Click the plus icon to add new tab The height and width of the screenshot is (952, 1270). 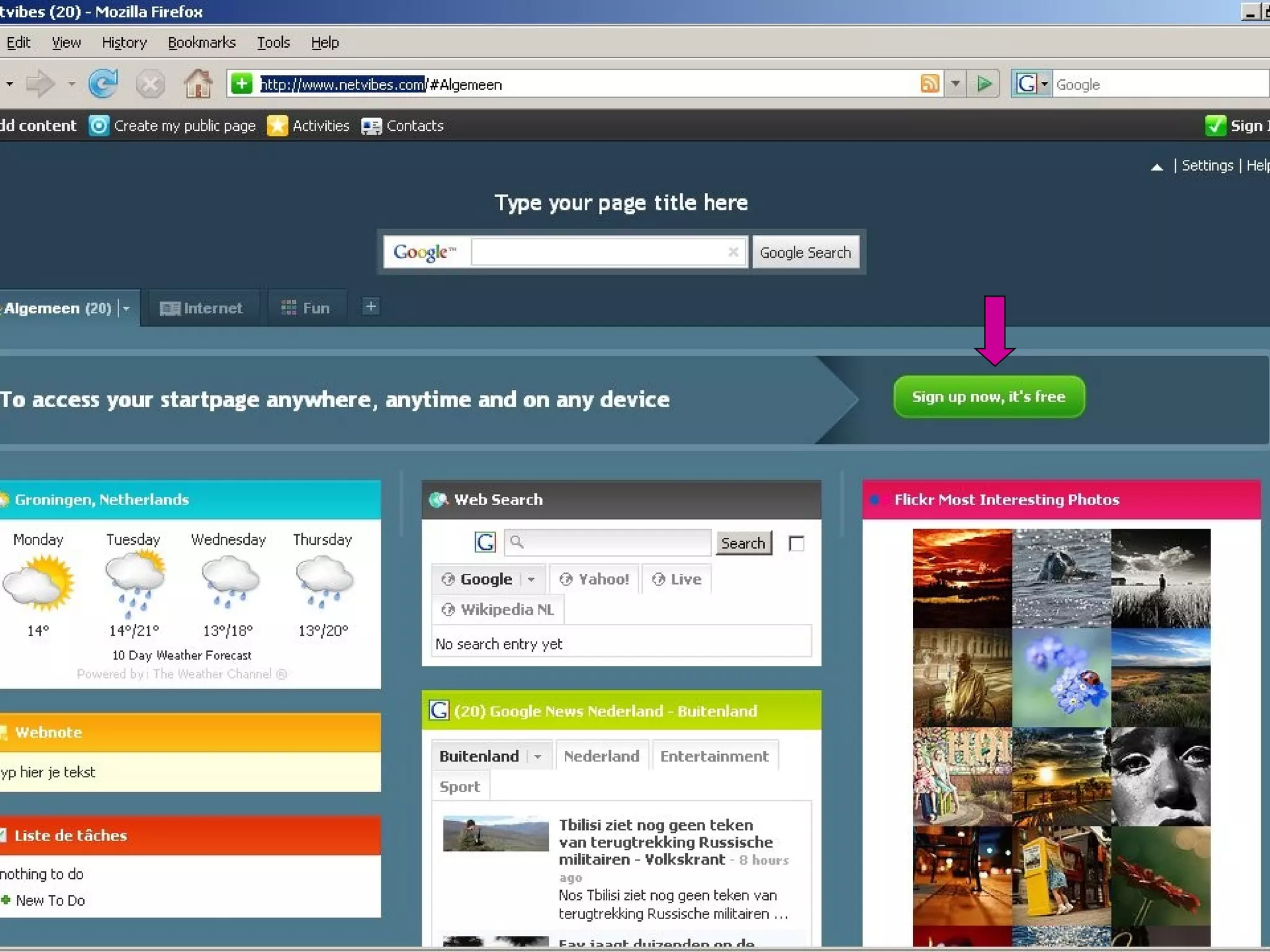pyautogui.click(x=370, y=307)
